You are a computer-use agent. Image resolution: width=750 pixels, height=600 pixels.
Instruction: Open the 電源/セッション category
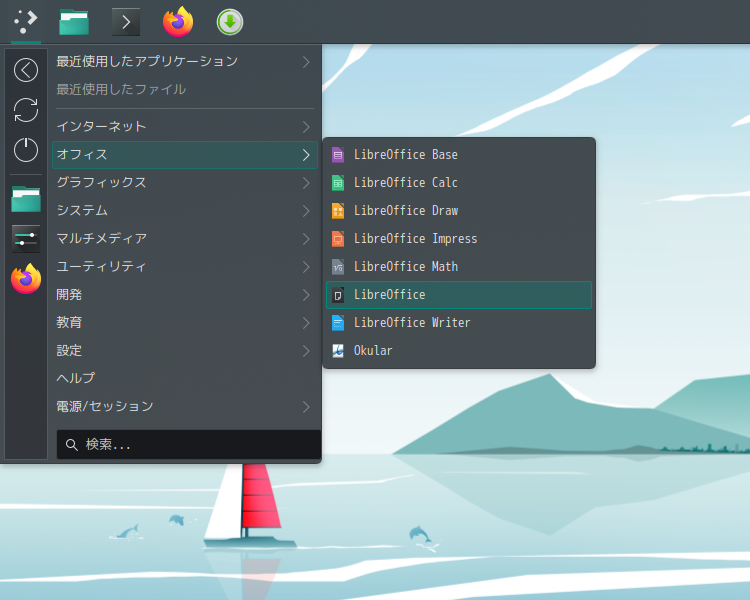pos(185,407)
